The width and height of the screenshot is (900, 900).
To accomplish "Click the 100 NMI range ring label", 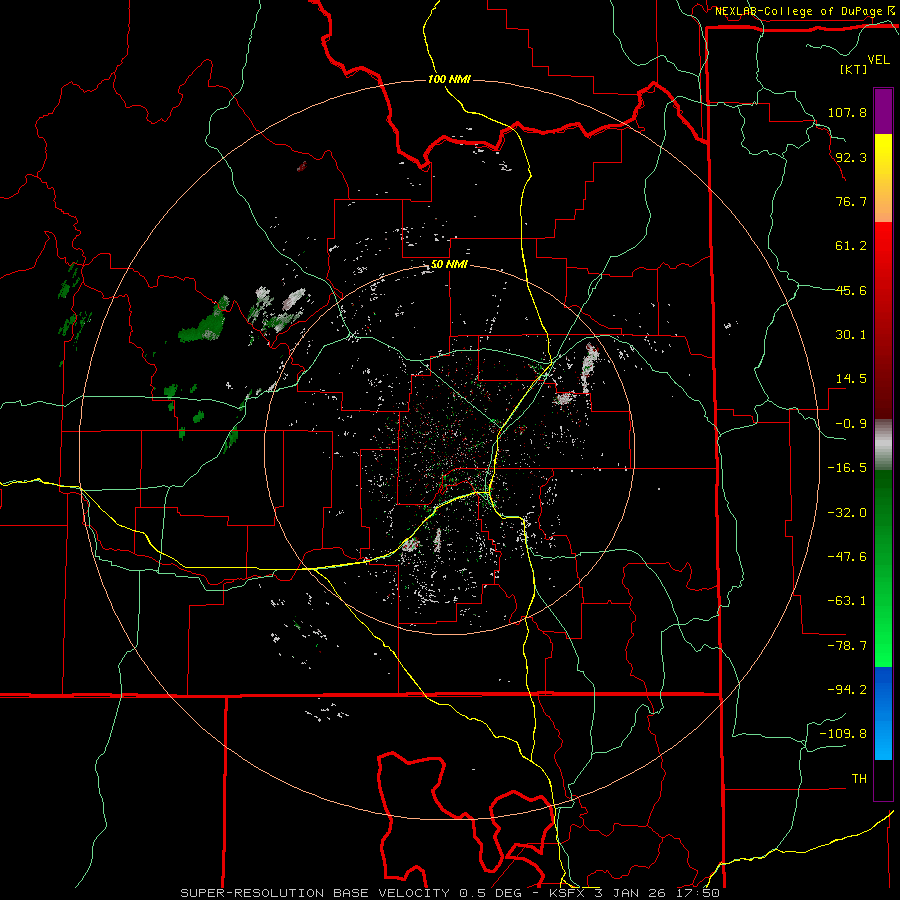I will (x=449, y=79).
